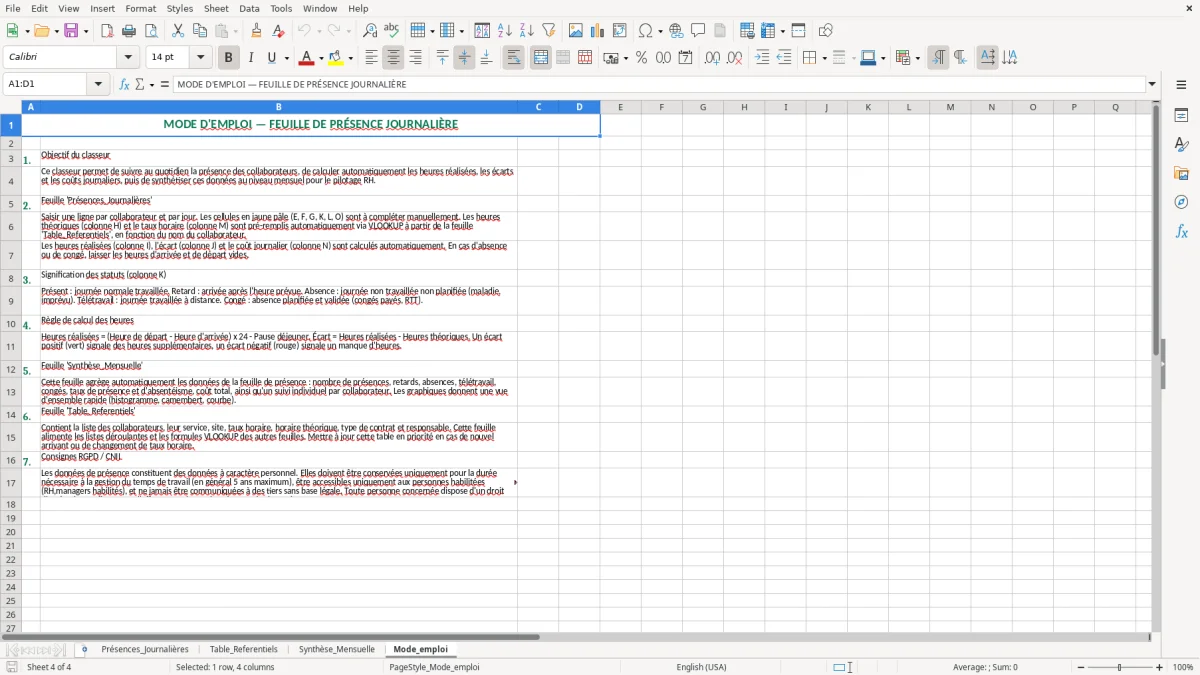Image resolution: width=1200 pixels, height=675 pixels.
Task: Click the Copy icon
Action: 199,31
